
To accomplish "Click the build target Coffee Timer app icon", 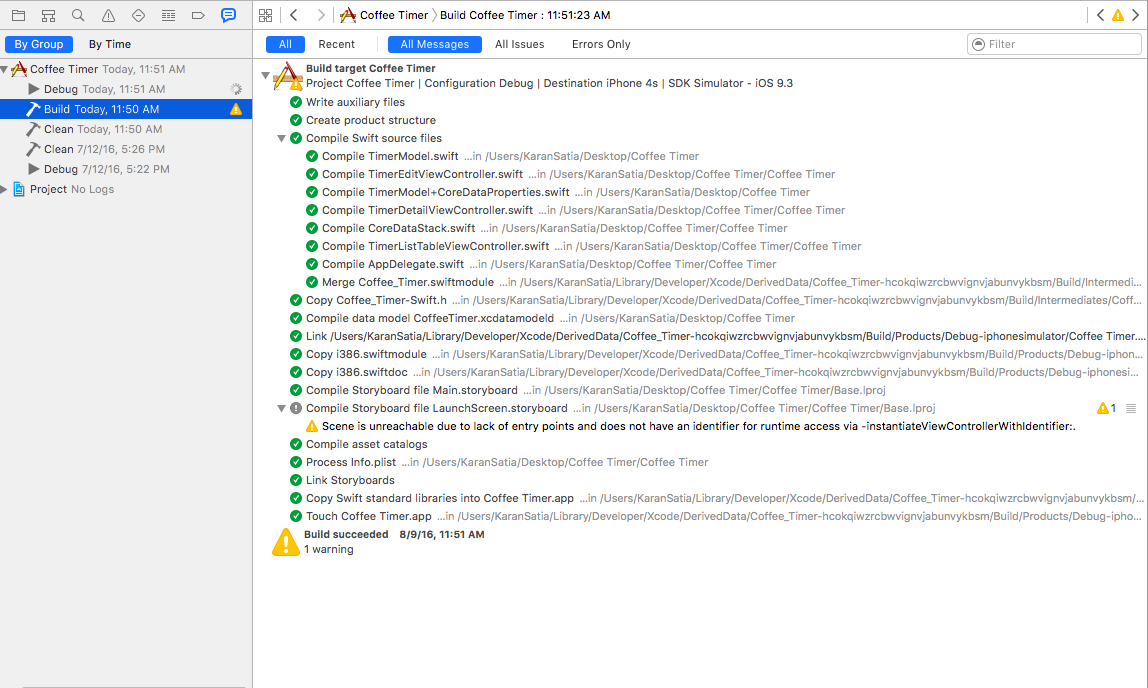I will click(288, 76).
